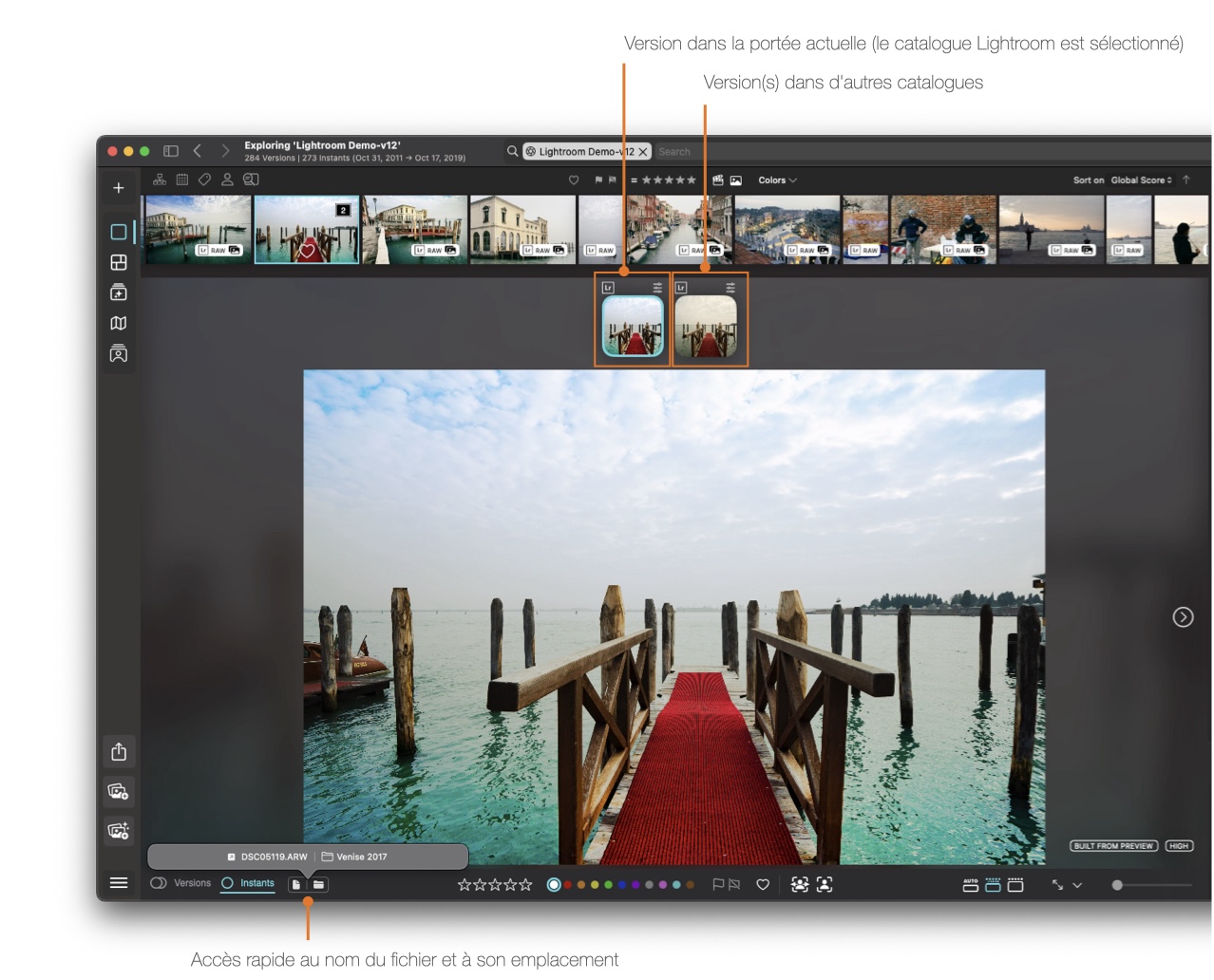
Task: Select the red carpet pier thumbnail with badge 2
Action: pyautogui.click(x=307, y=229)
